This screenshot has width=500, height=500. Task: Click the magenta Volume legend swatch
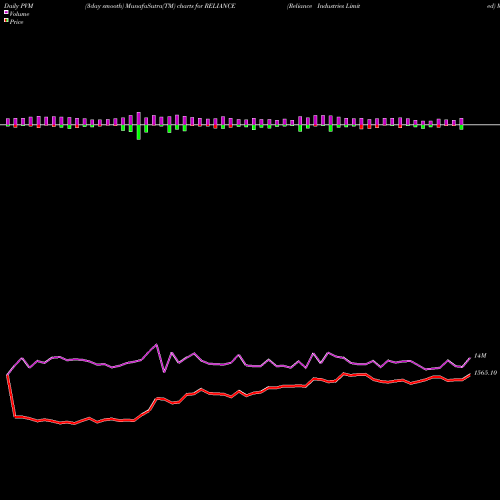click(x=6, y=12)
